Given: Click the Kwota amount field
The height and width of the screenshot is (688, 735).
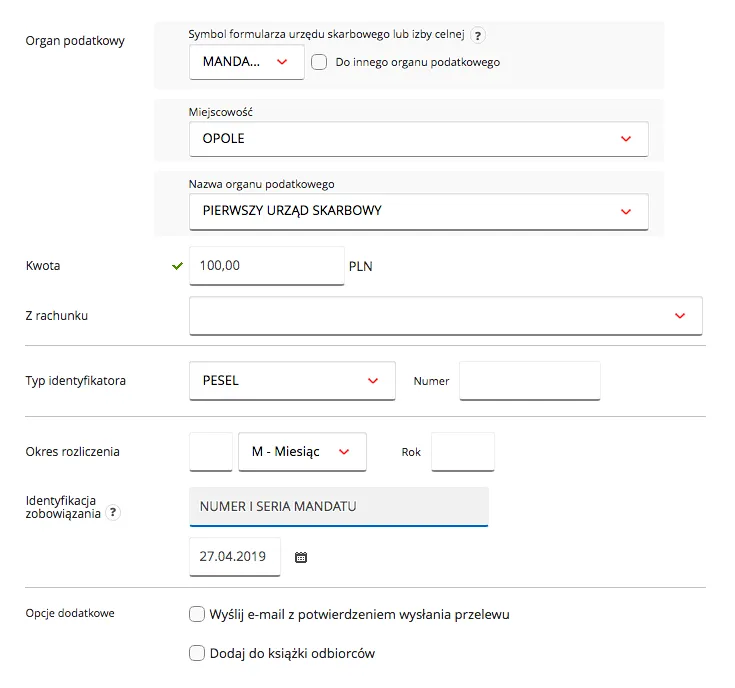Looking at the screenshot, I should 266,266.
